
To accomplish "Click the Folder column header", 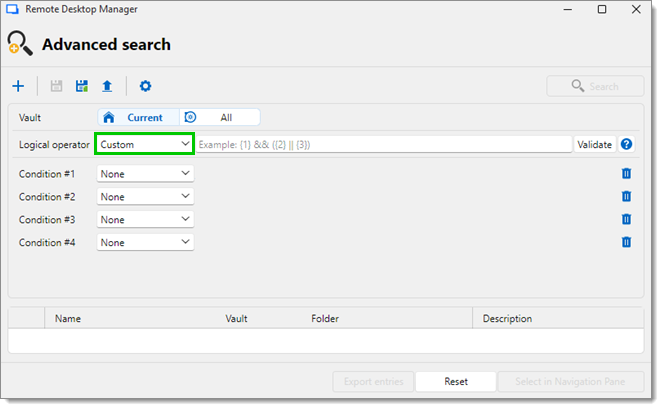I will [325, 319].
